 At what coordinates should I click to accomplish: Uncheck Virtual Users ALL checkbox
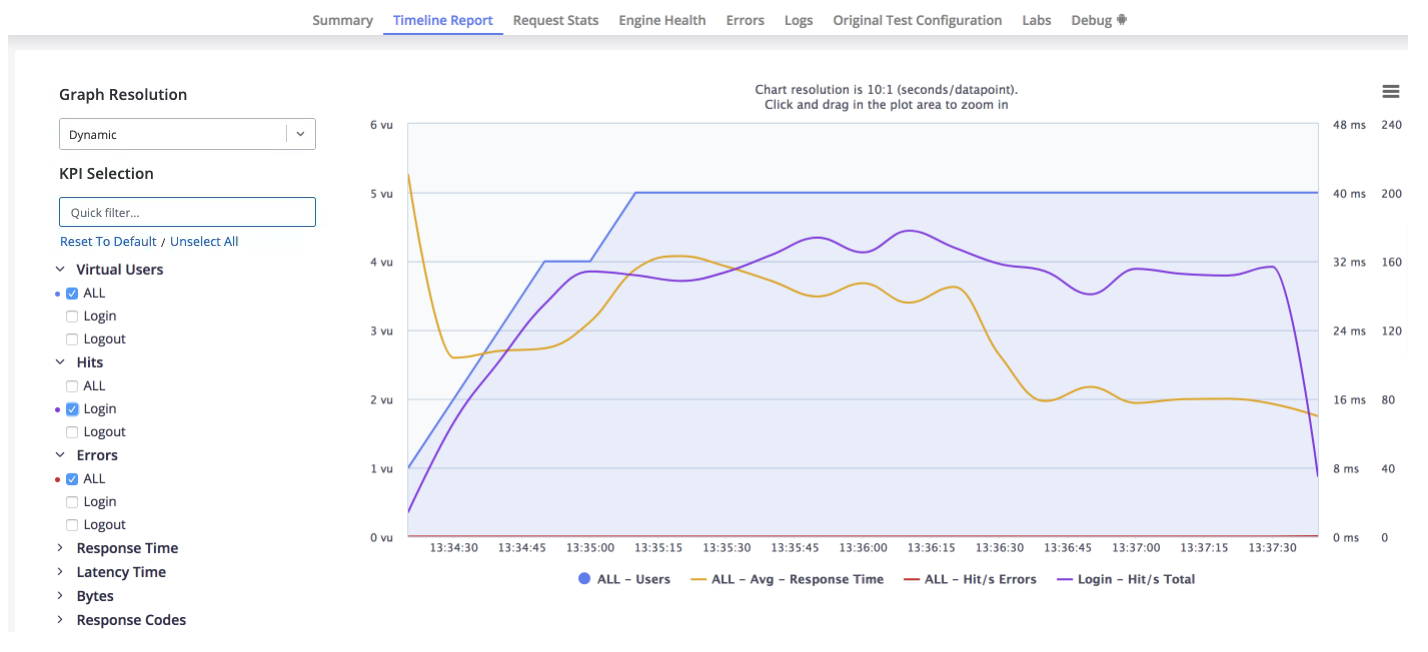click(x=72, y=293)
